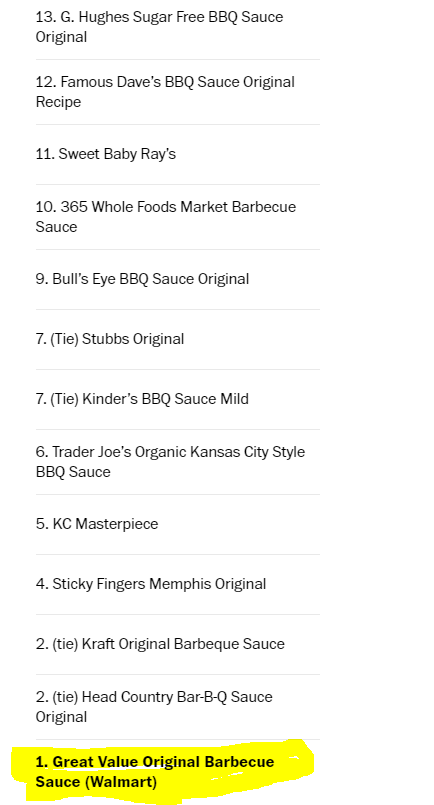Viewport: 434px width, 805px height.
Task: Click Kraft Original Barbeque Sauce entry
Action: pos(160,644)
